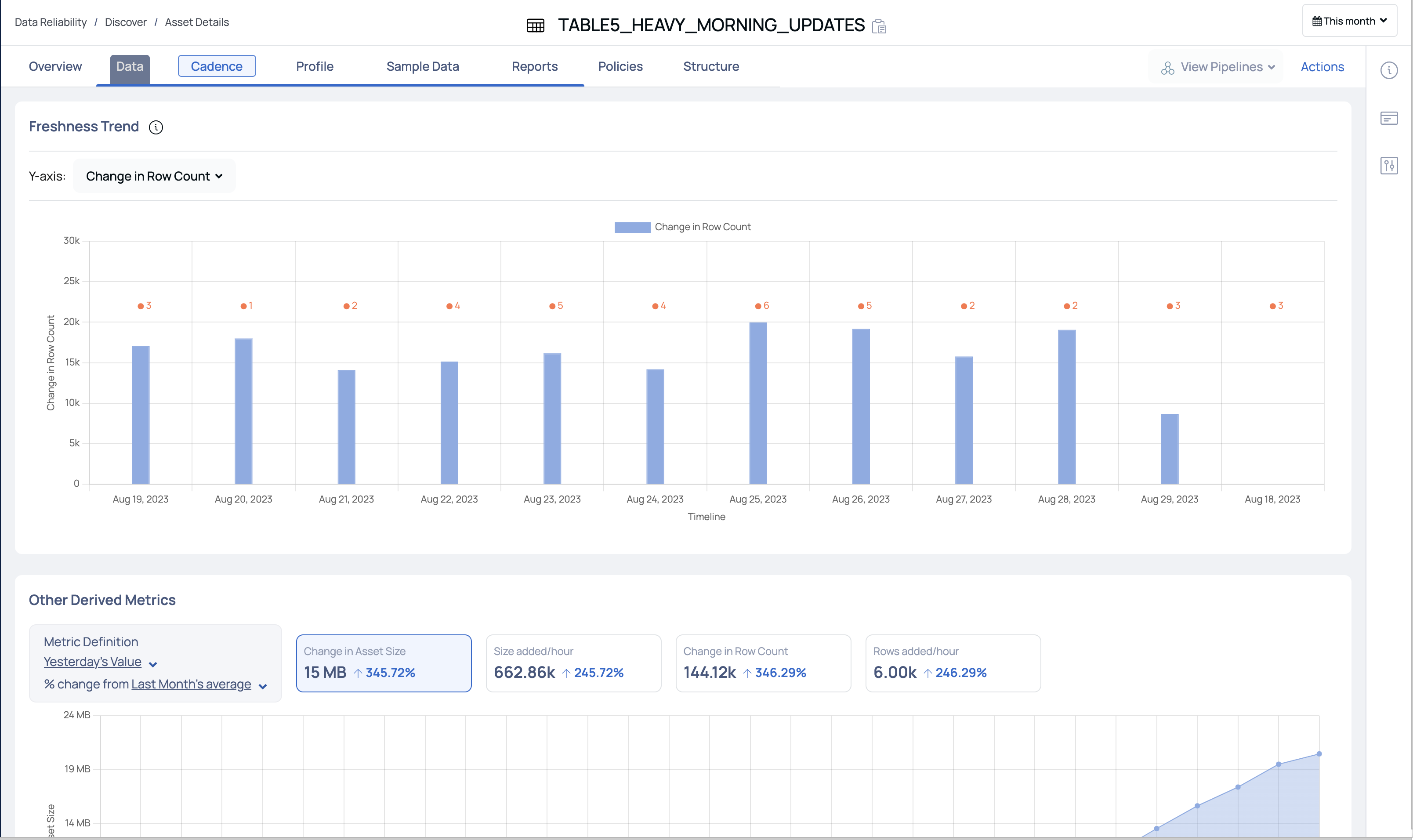
Task: Switch to the Structure tab
Action: point(711,67)
